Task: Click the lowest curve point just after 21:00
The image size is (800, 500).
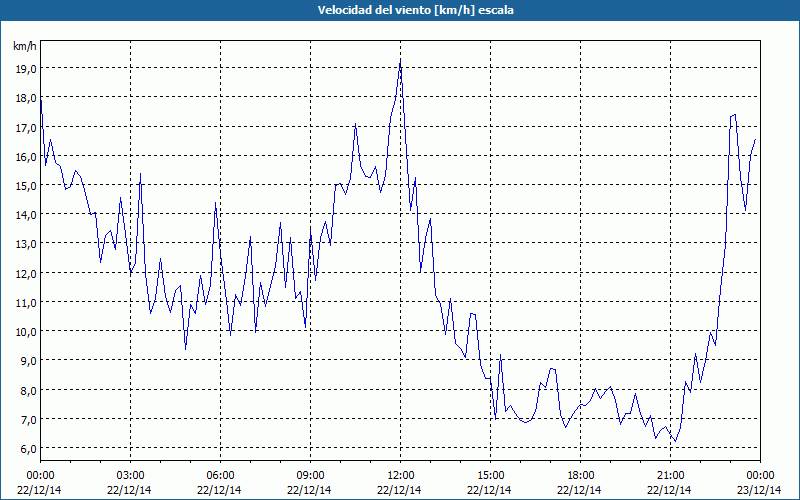Action: [676, 441]
